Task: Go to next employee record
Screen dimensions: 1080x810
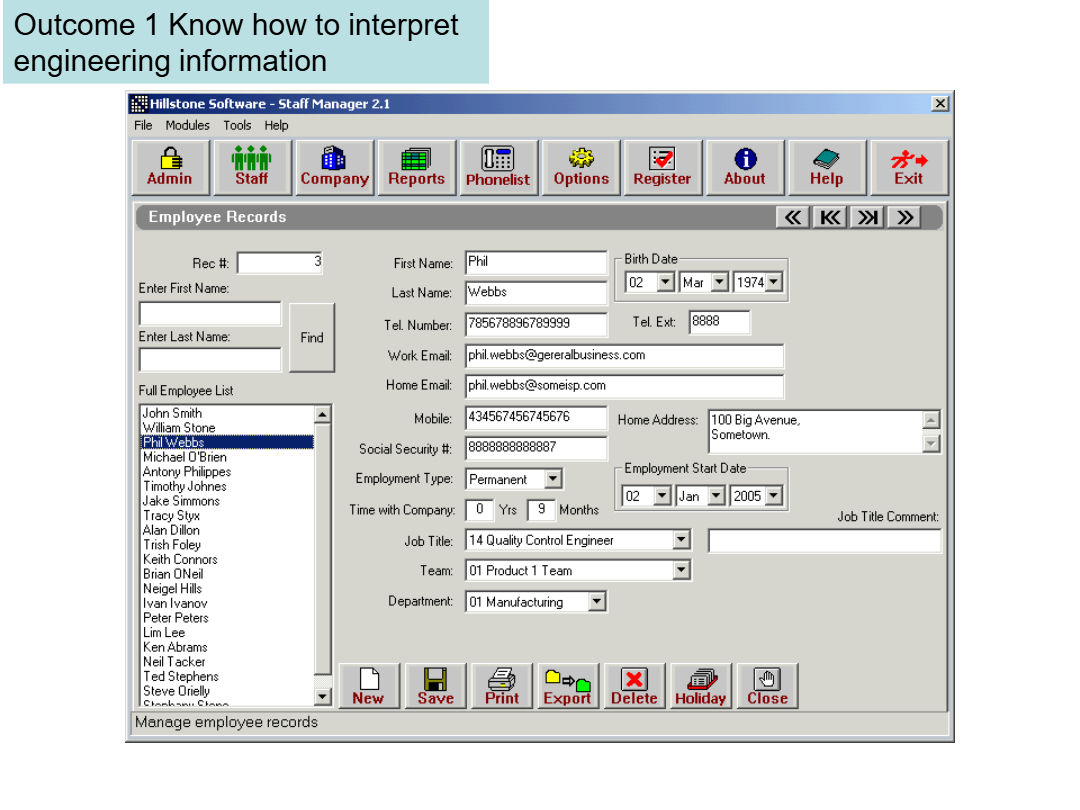Action: (x=904, y=218)
